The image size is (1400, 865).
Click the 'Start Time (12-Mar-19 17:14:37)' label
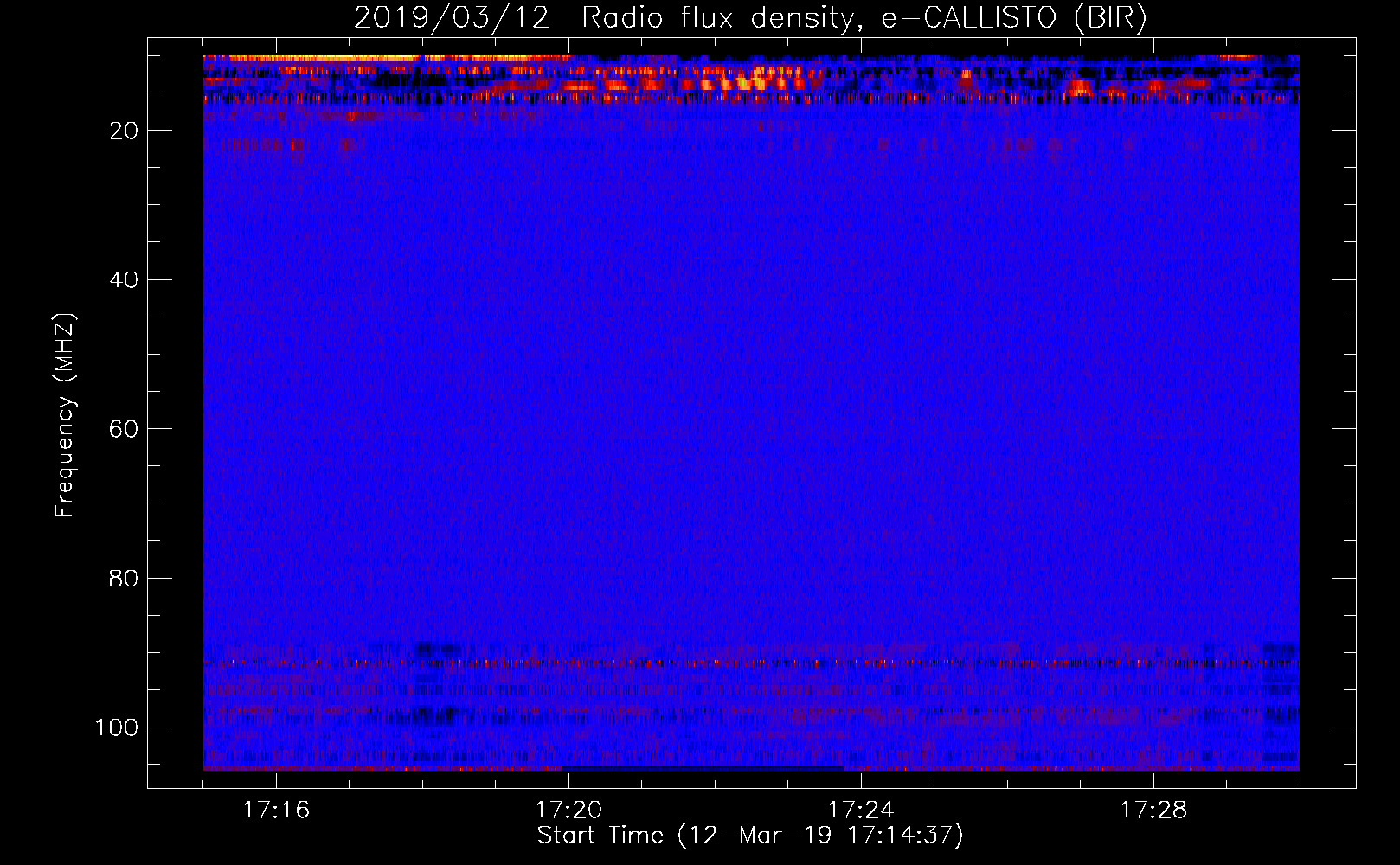[x=750, y=836]
